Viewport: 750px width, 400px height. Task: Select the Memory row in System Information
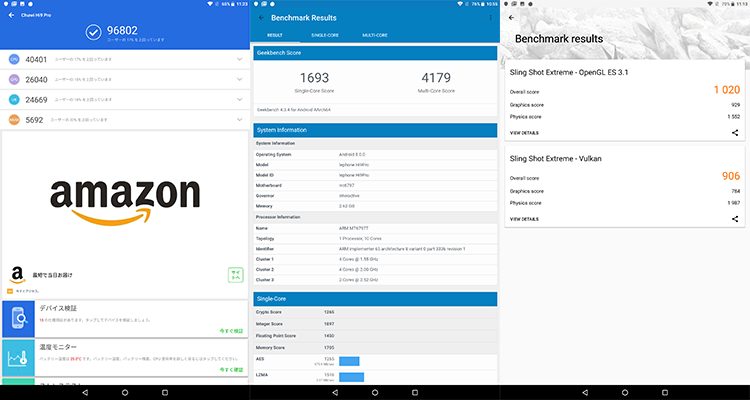(375, 206)
